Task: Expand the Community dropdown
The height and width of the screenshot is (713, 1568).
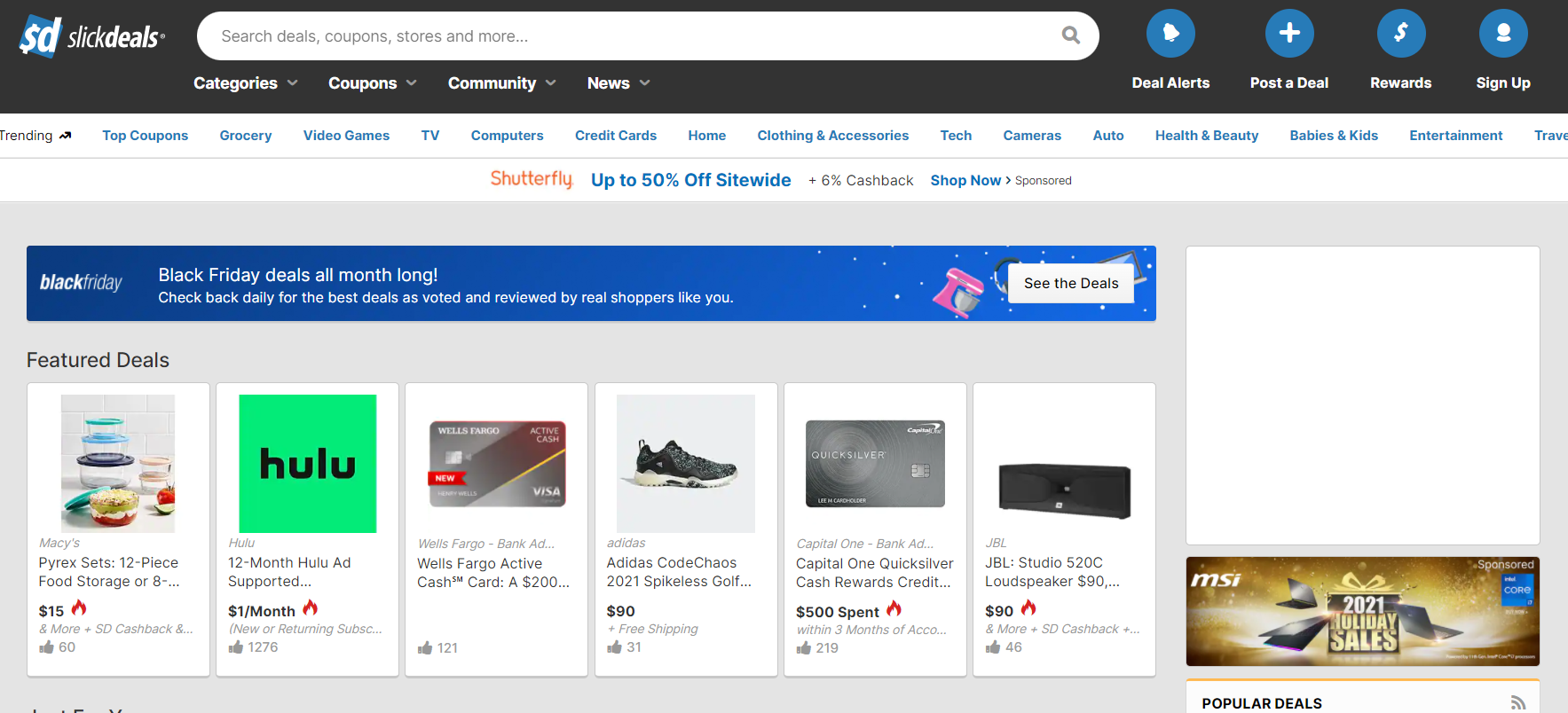Action: click(502, 82)
